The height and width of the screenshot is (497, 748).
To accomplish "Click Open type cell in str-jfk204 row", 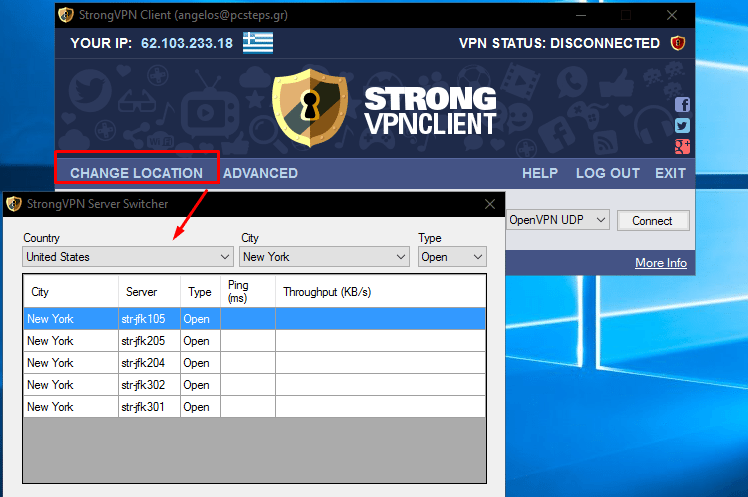I will coord(200,362).
